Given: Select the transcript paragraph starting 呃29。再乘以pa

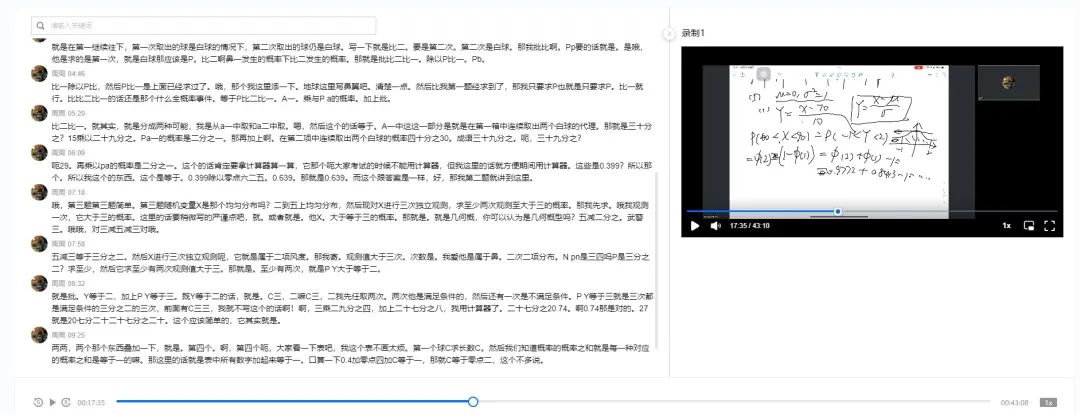Looking at the screenshot, I should pyautogui.click(x=351, y=172).
